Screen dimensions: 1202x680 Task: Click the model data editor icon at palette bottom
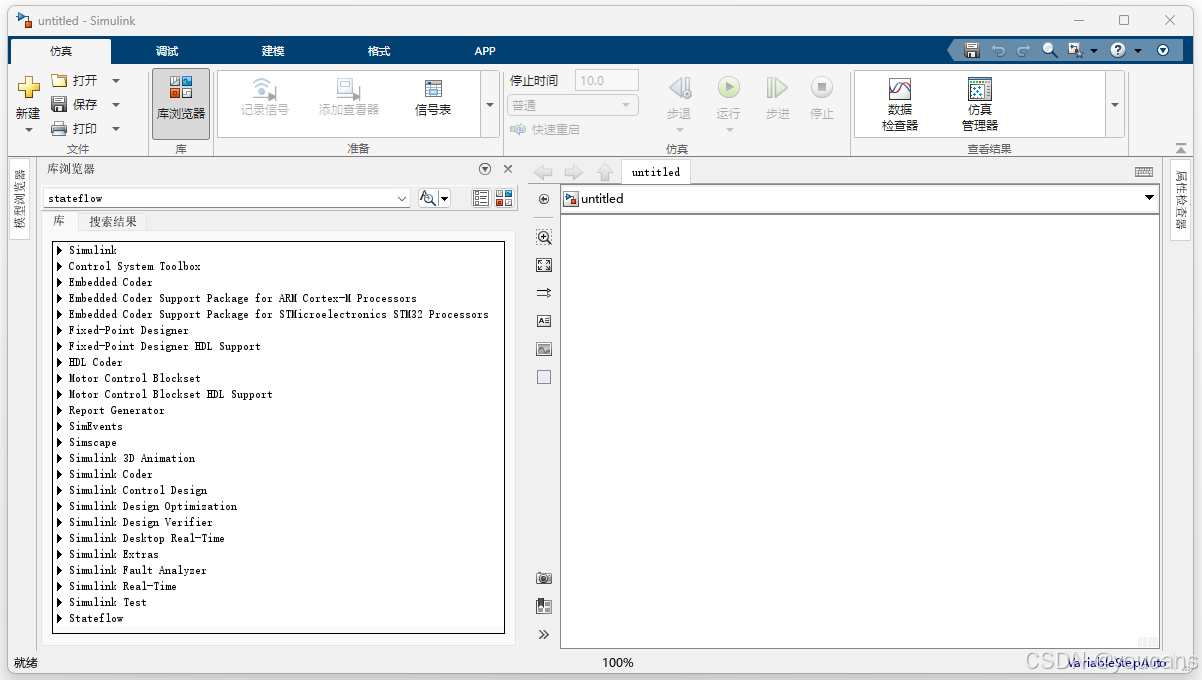pos(544,606)
